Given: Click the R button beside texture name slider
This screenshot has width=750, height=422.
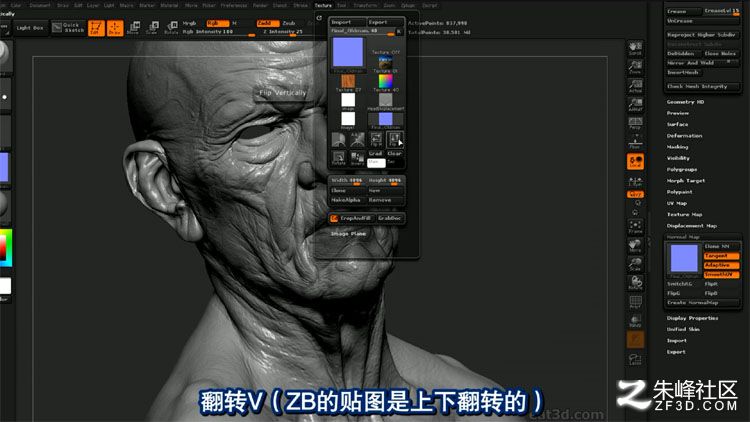Looking at the screenshot, I should (x=398, y=32).
